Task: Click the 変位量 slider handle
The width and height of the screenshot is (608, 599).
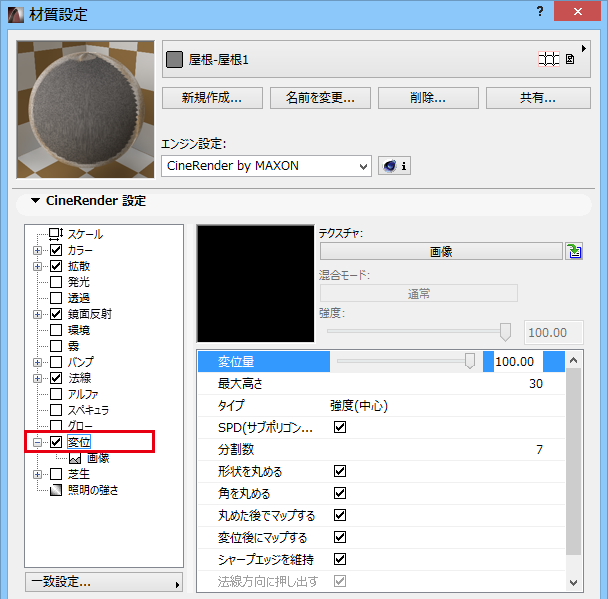Action: [x=470, y=361]
